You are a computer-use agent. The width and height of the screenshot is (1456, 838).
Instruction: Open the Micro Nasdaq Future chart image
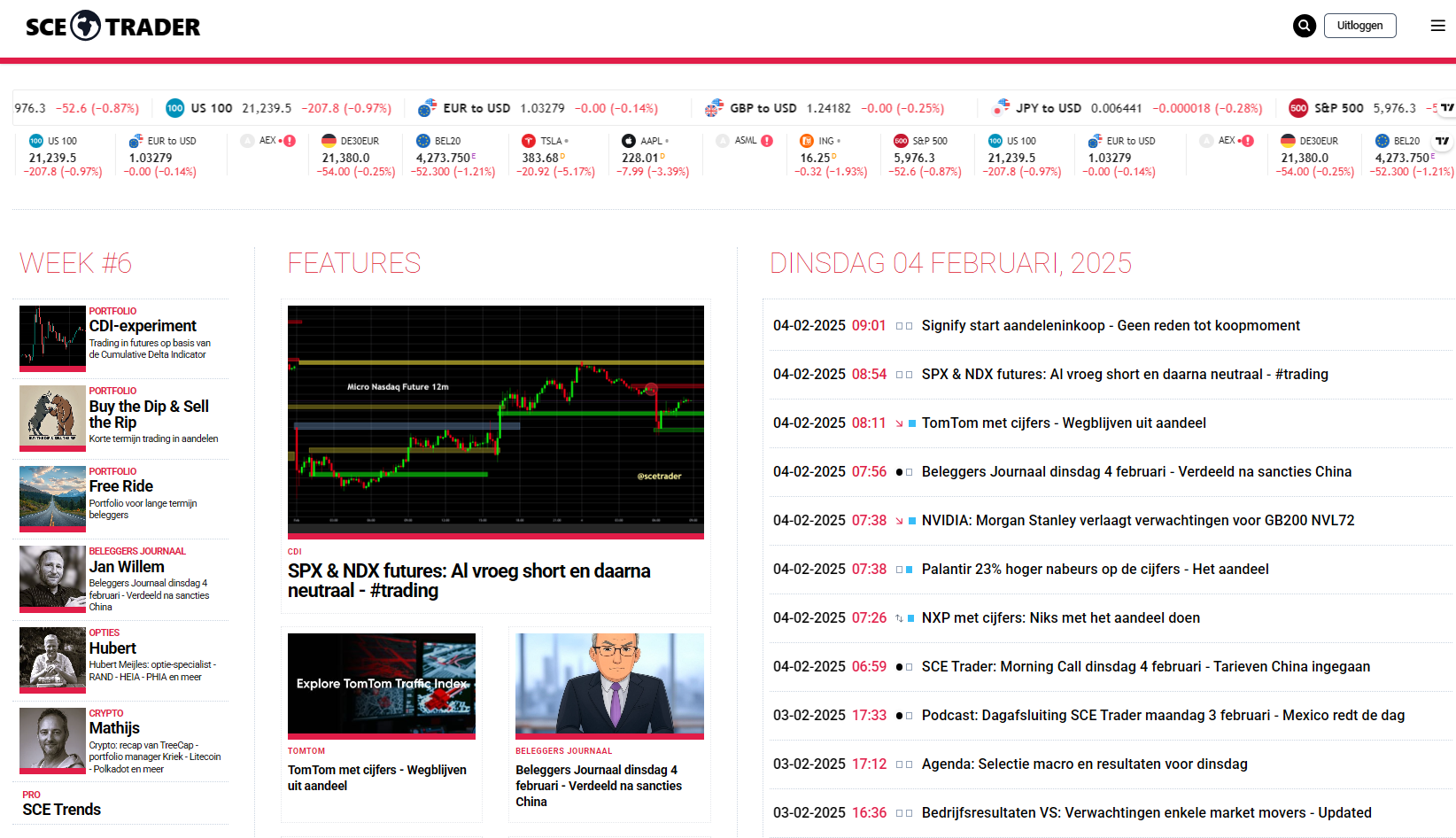(x=496, y=422)
